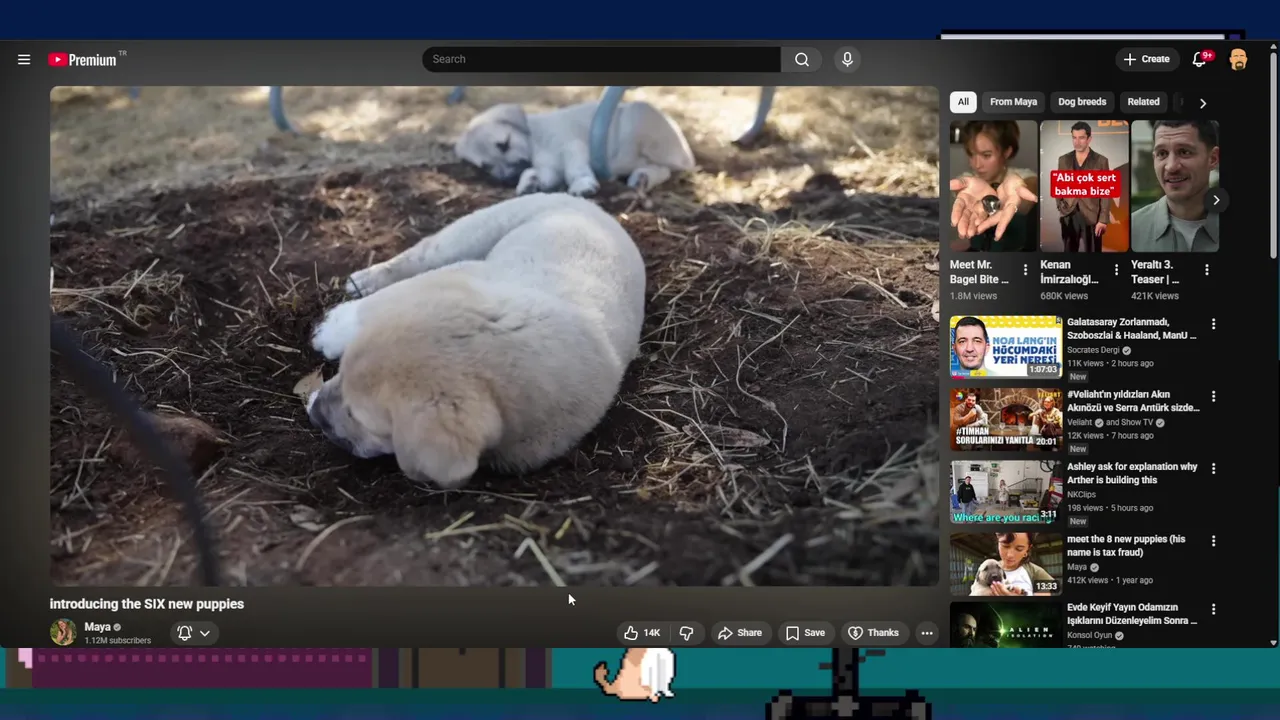Open options for Galatasaray Zorlanmadı video

(1213, 325)
